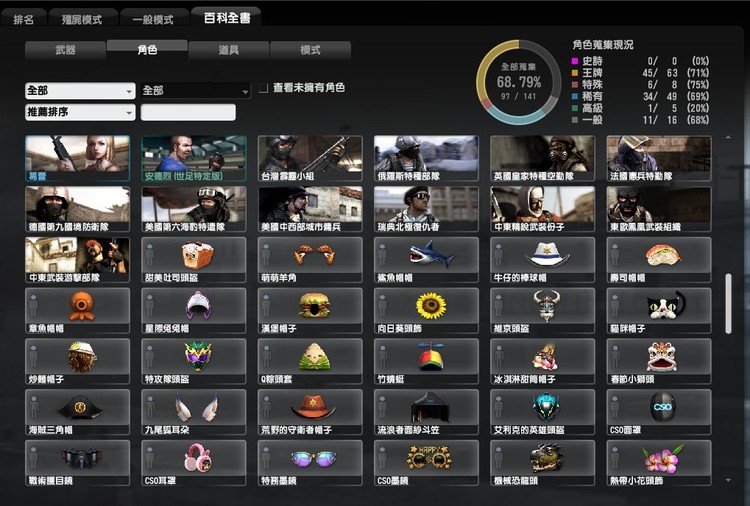Open the 道具 sub-tab
The image size is (750, 506).
point(229,50)
